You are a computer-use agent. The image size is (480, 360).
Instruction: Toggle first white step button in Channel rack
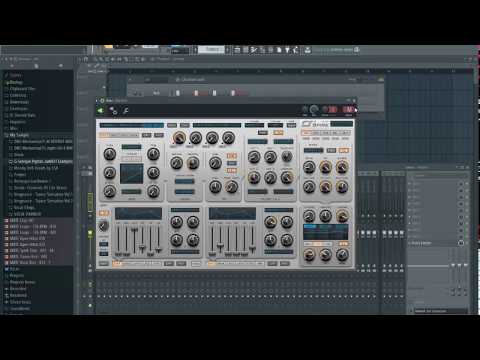tap(178, 93)
